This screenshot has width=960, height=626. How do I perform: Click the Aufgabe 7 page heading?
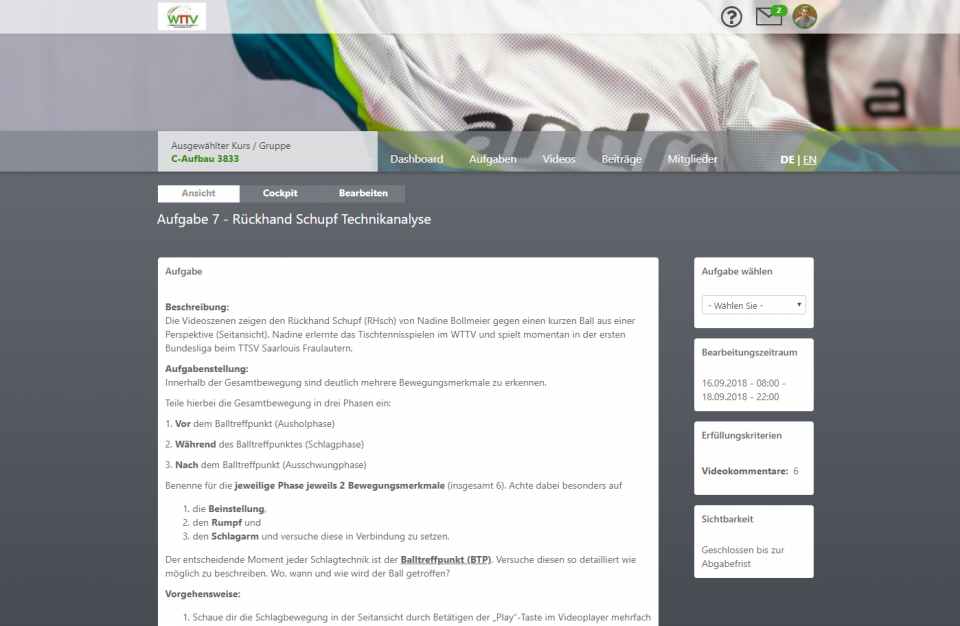click(294, 219)
